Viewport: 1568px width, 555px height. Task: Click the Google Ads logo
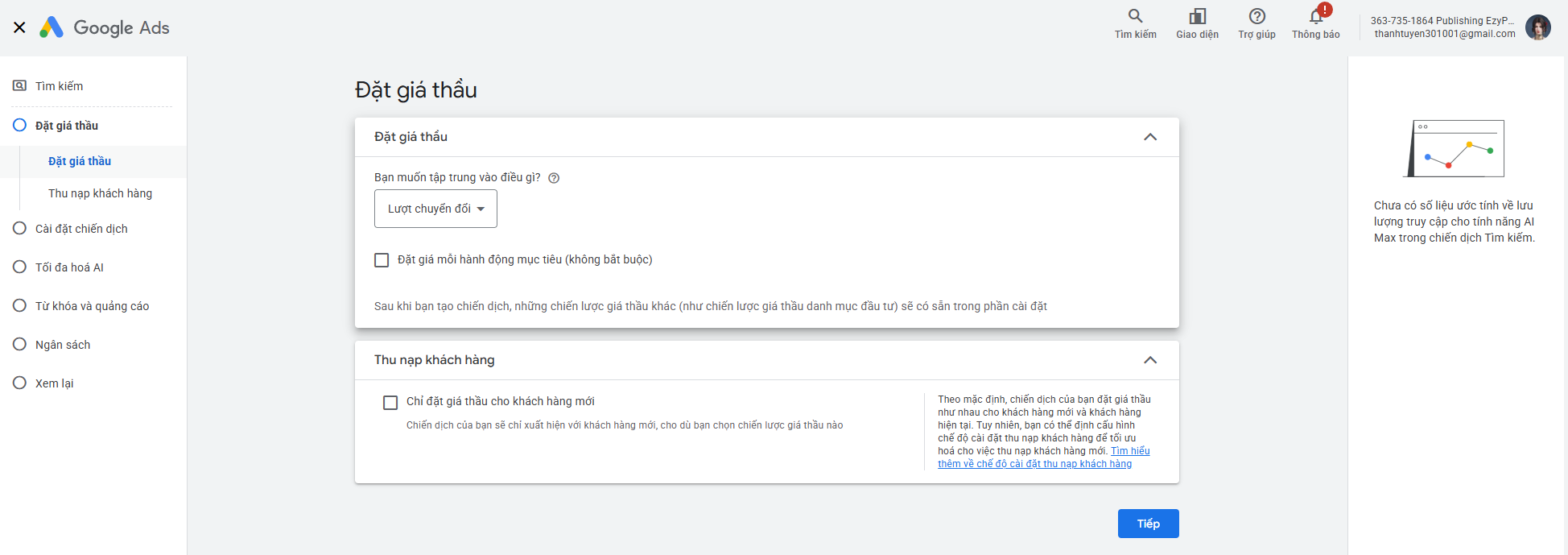105,27
